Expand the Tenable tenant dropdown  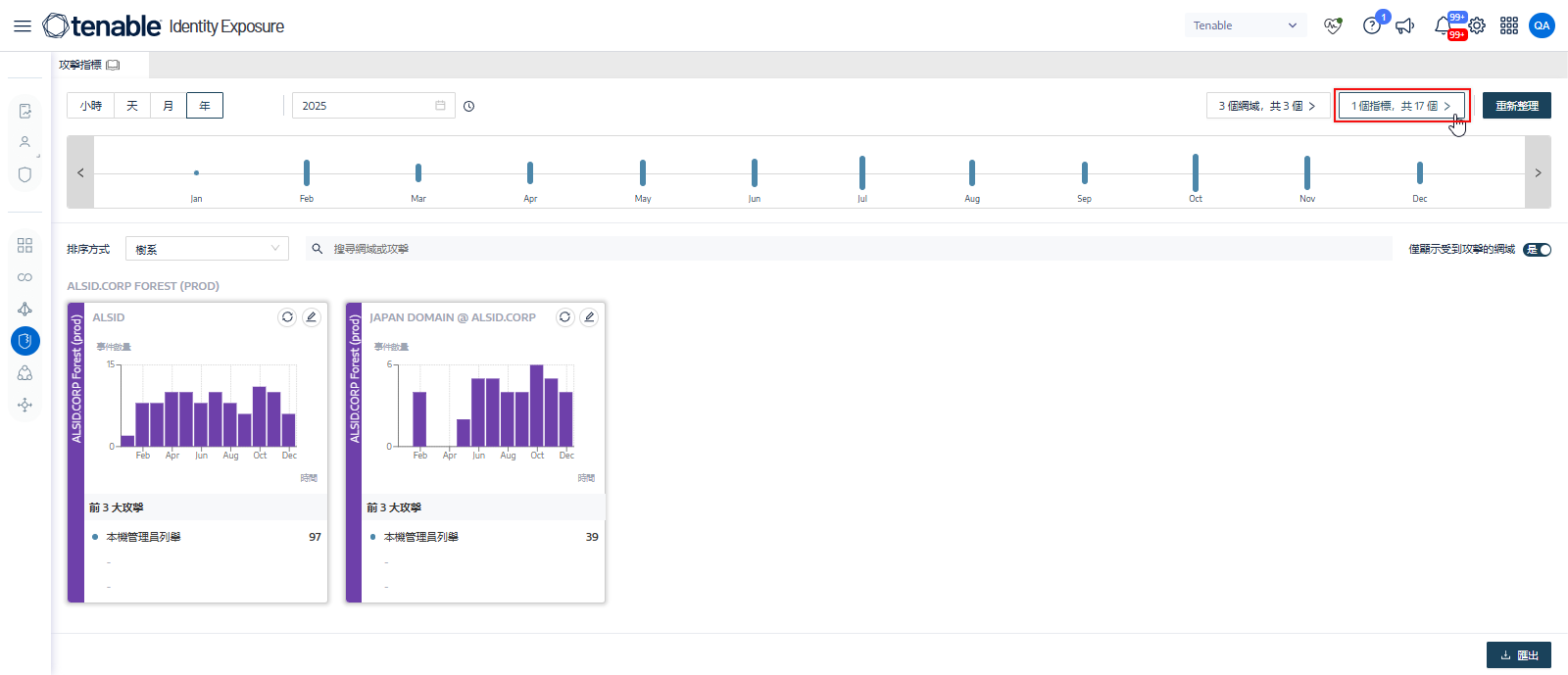(1245, 25)
